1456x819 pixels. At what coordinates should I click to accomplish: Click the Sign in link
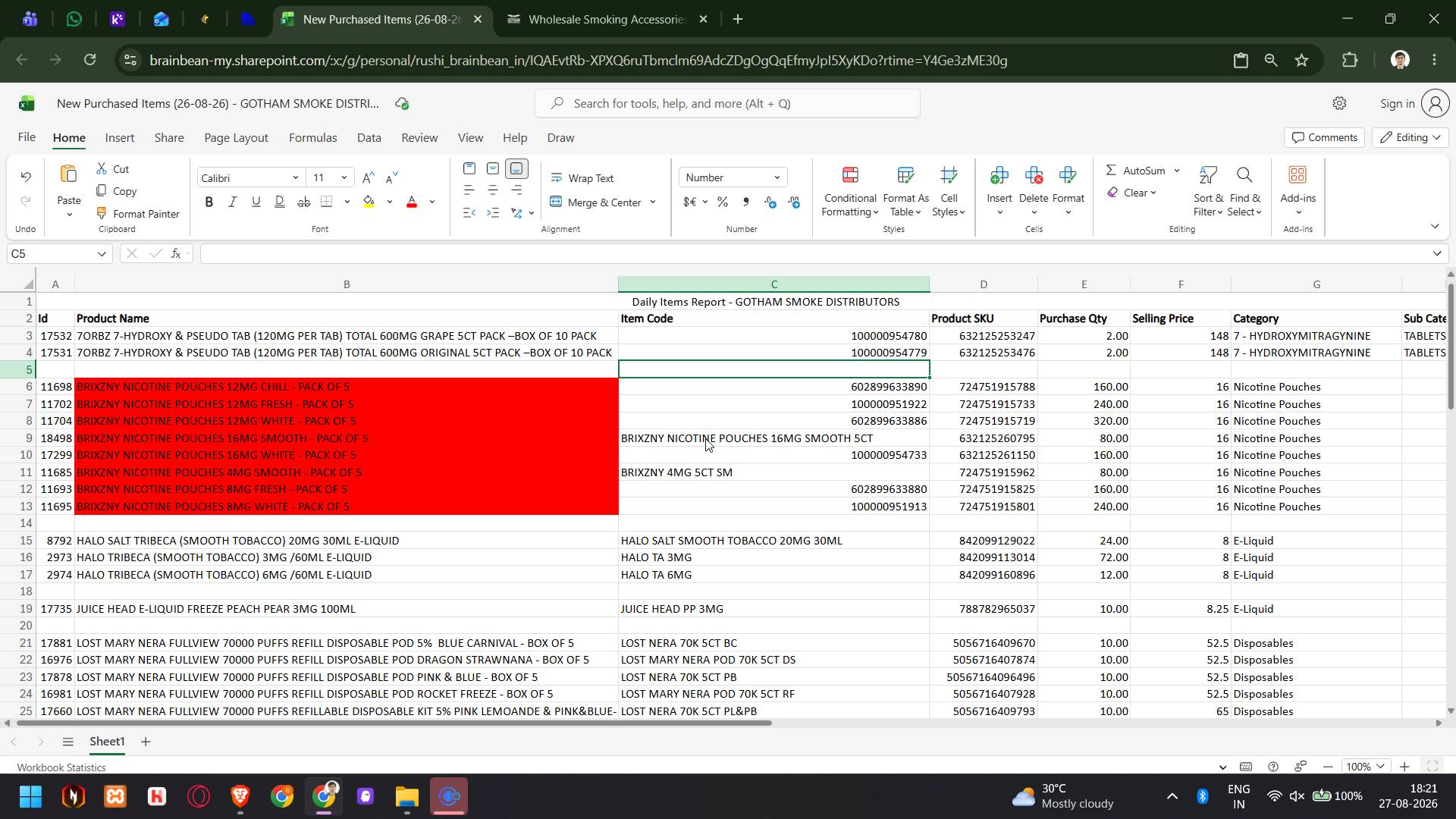click(1397, 104)
